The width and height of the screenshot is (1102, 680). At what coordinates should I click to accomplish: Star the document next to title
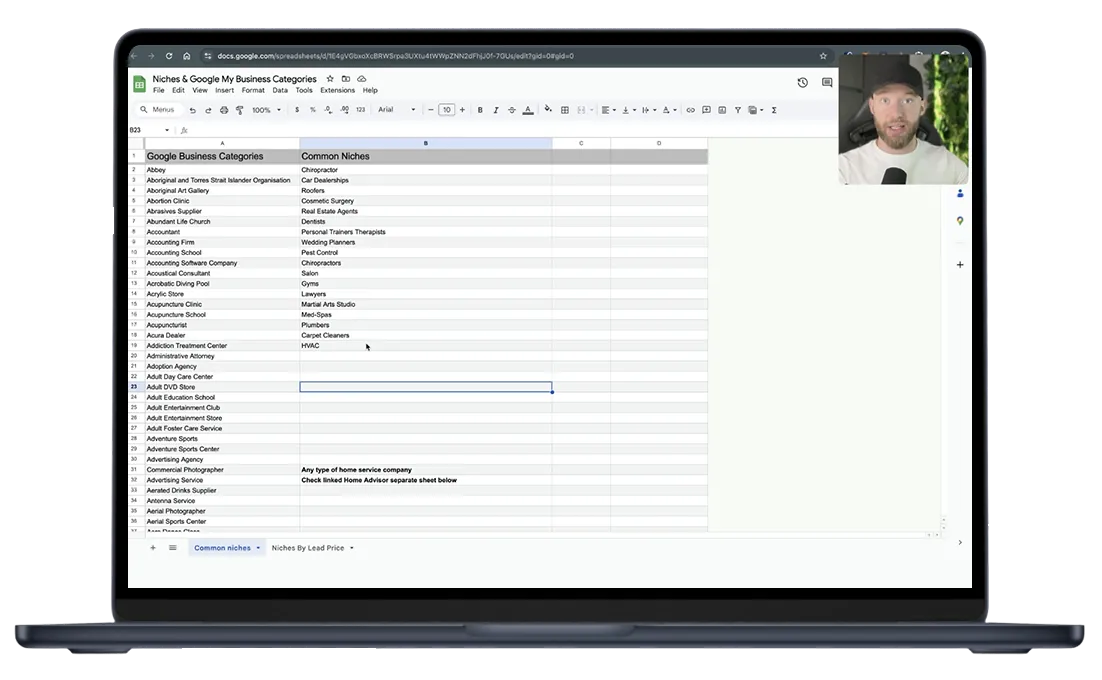(x=330, y=79)
